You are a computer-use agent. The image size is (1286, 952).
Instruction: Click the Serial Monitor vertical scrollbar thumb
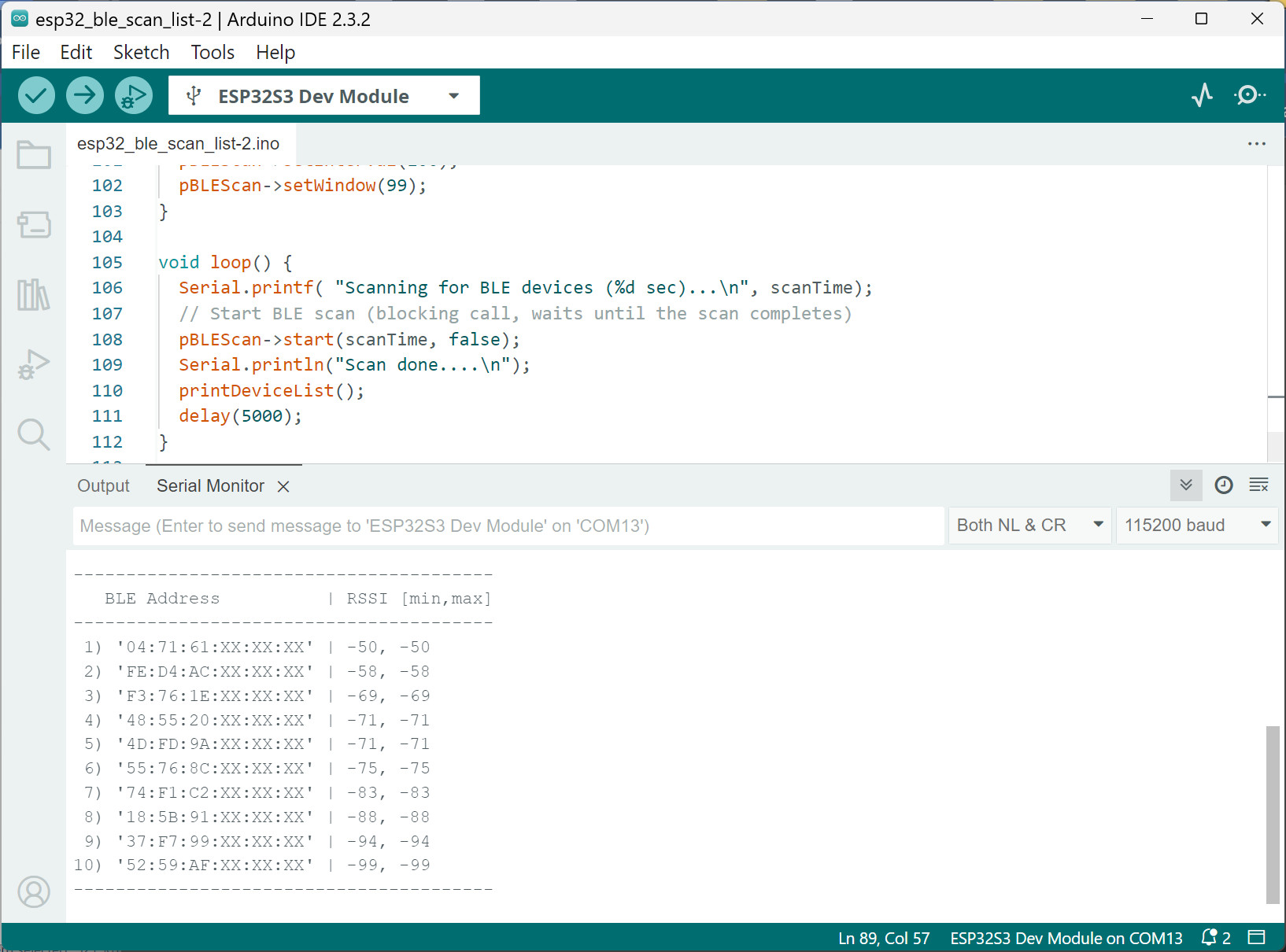coord(1273,815)
